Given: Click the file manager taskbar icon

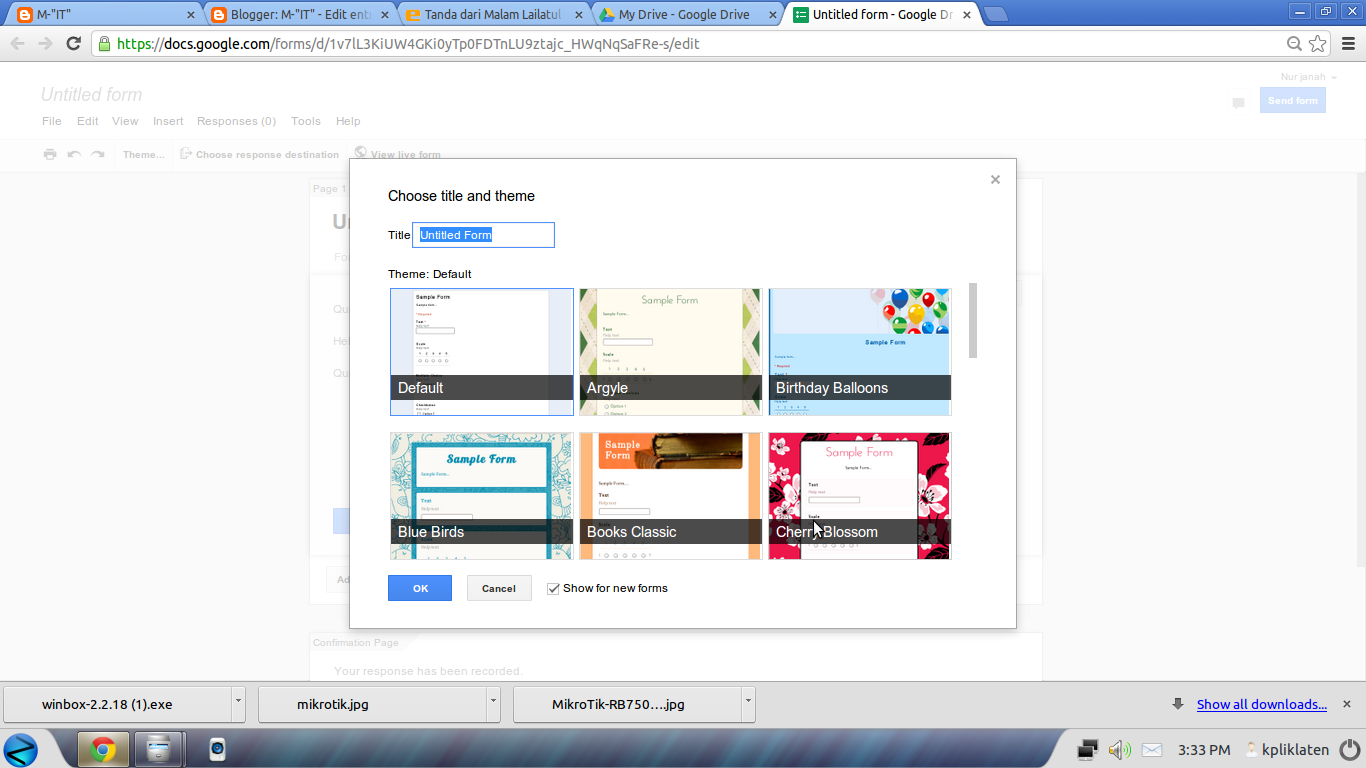Looking at the screenshot, I should pyautogui.click(x=159, y=749).
